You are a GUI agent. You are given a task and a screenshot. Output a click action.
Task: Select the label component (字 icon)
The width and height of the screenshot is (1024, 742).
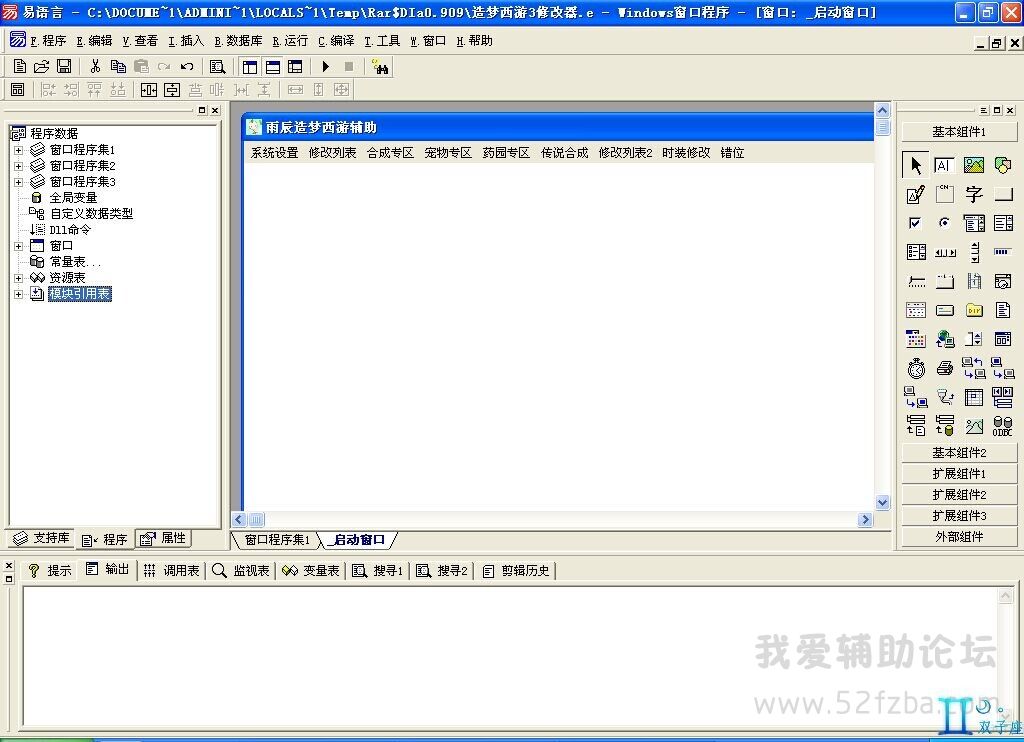tap(974, 194)
